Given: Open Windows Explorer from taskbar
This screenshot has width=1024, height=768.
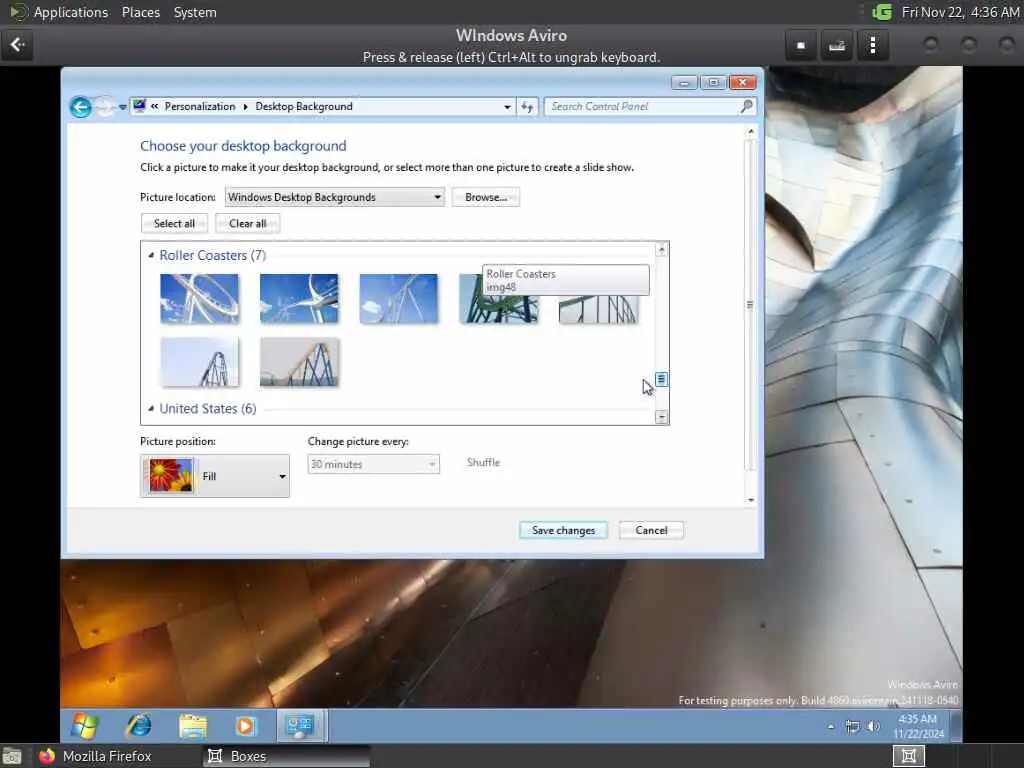Looking at the screenshot, I should tap(193, 726).
